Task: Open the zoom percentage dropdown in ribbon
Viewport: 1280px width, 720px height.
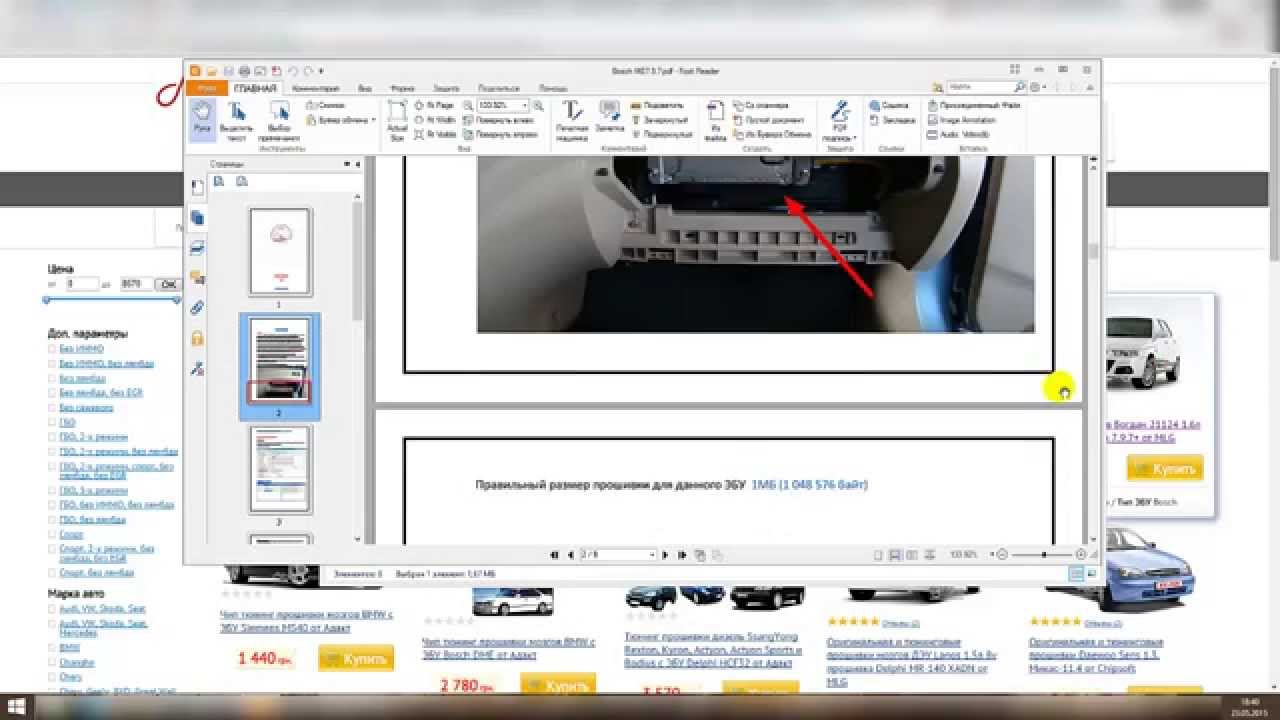Action: pos(524,105)
